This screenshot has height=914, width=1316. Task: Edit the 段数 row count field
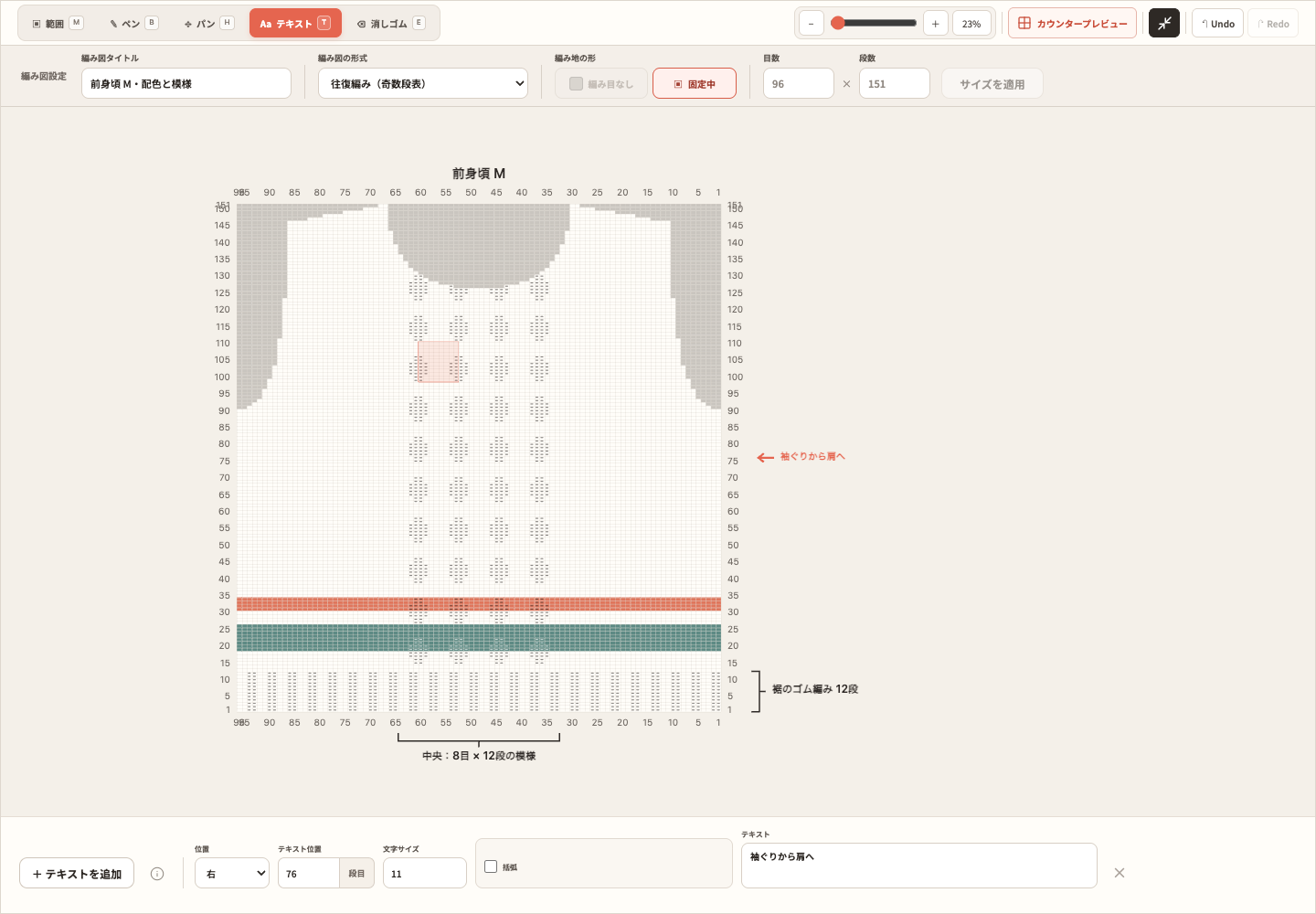pos(895,83)
